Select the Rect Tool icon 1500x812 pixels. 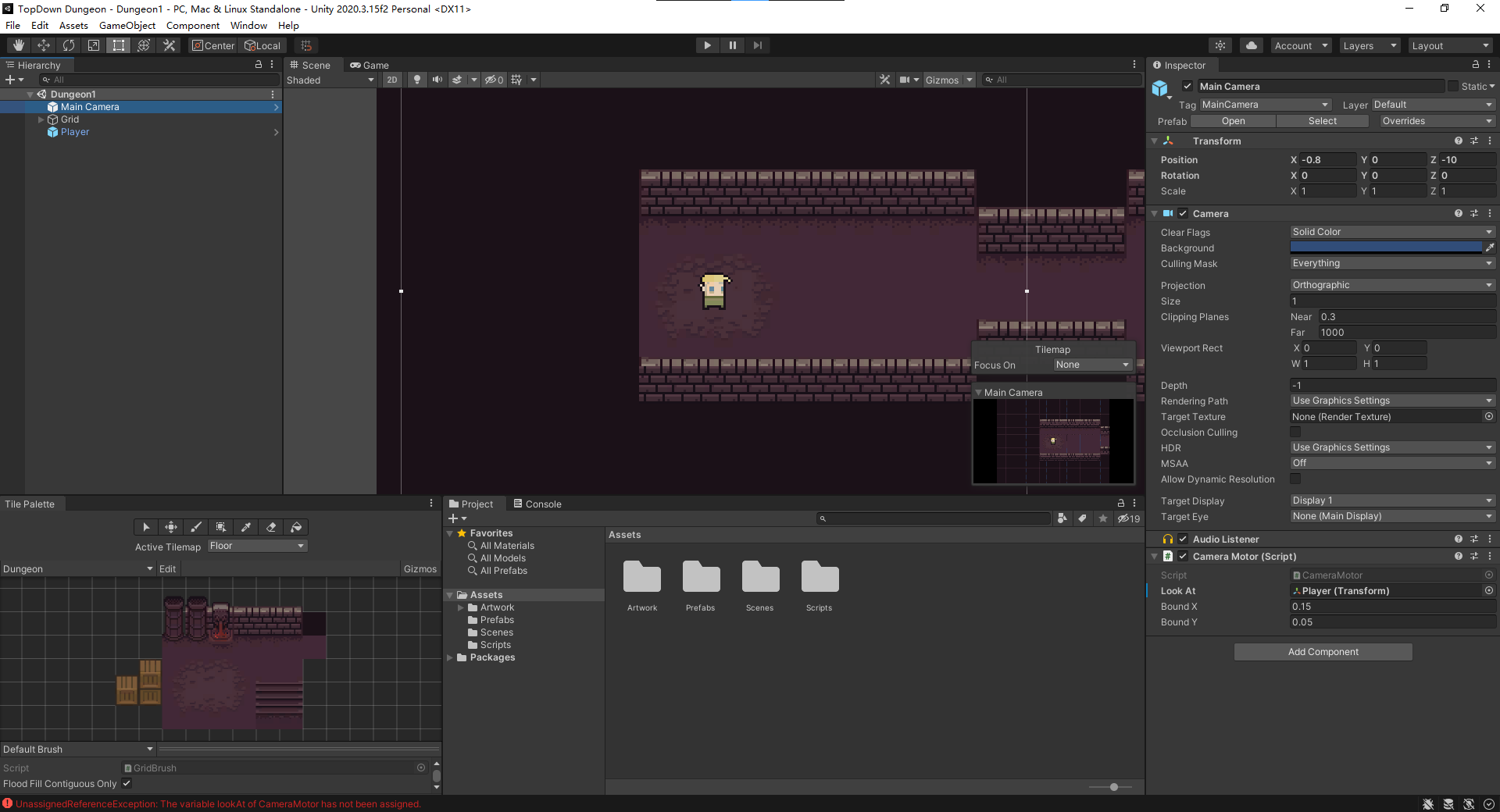click(x=119, y=45)
